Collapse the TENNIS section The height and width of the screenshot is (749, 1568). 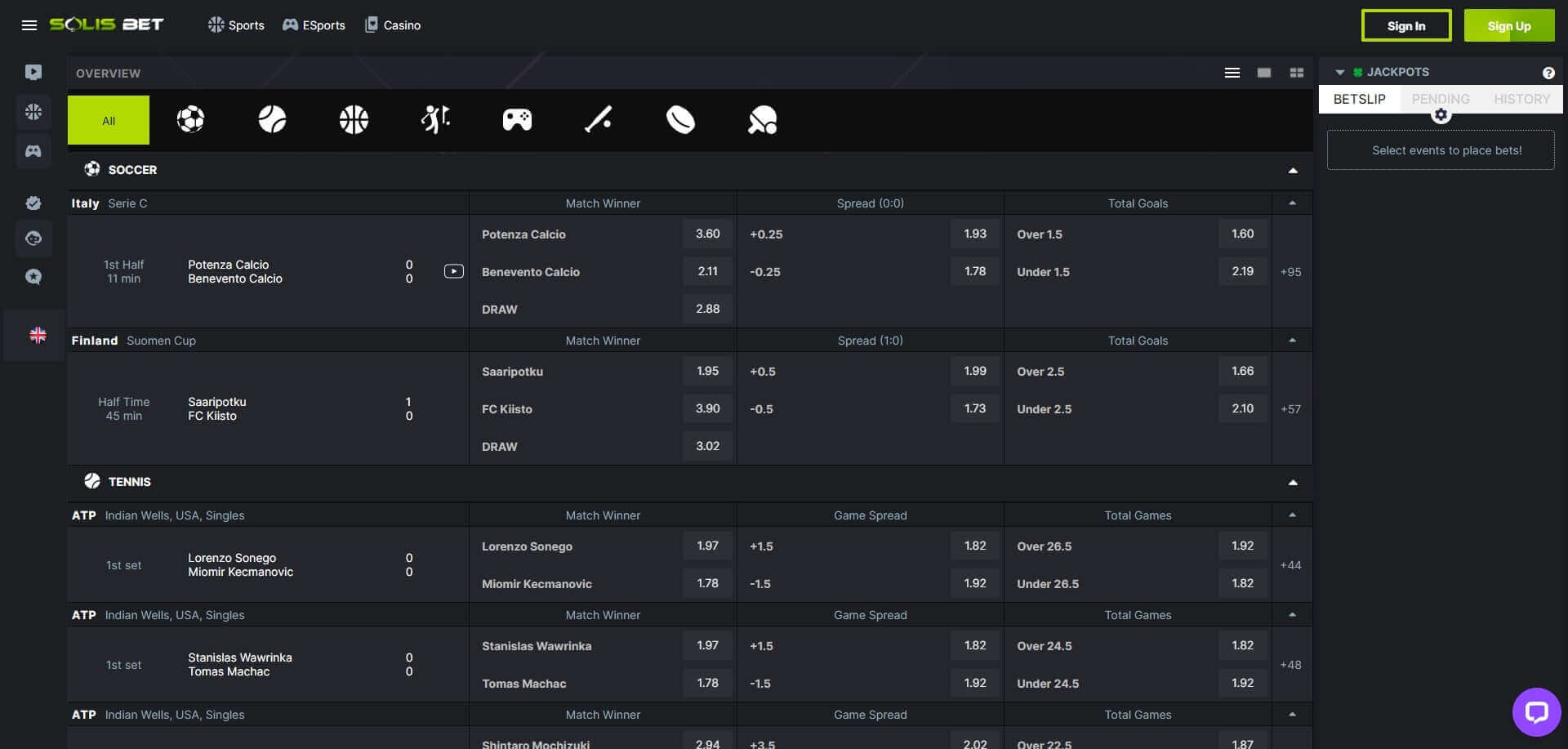pyautogui.click(x=1293, y=482)
